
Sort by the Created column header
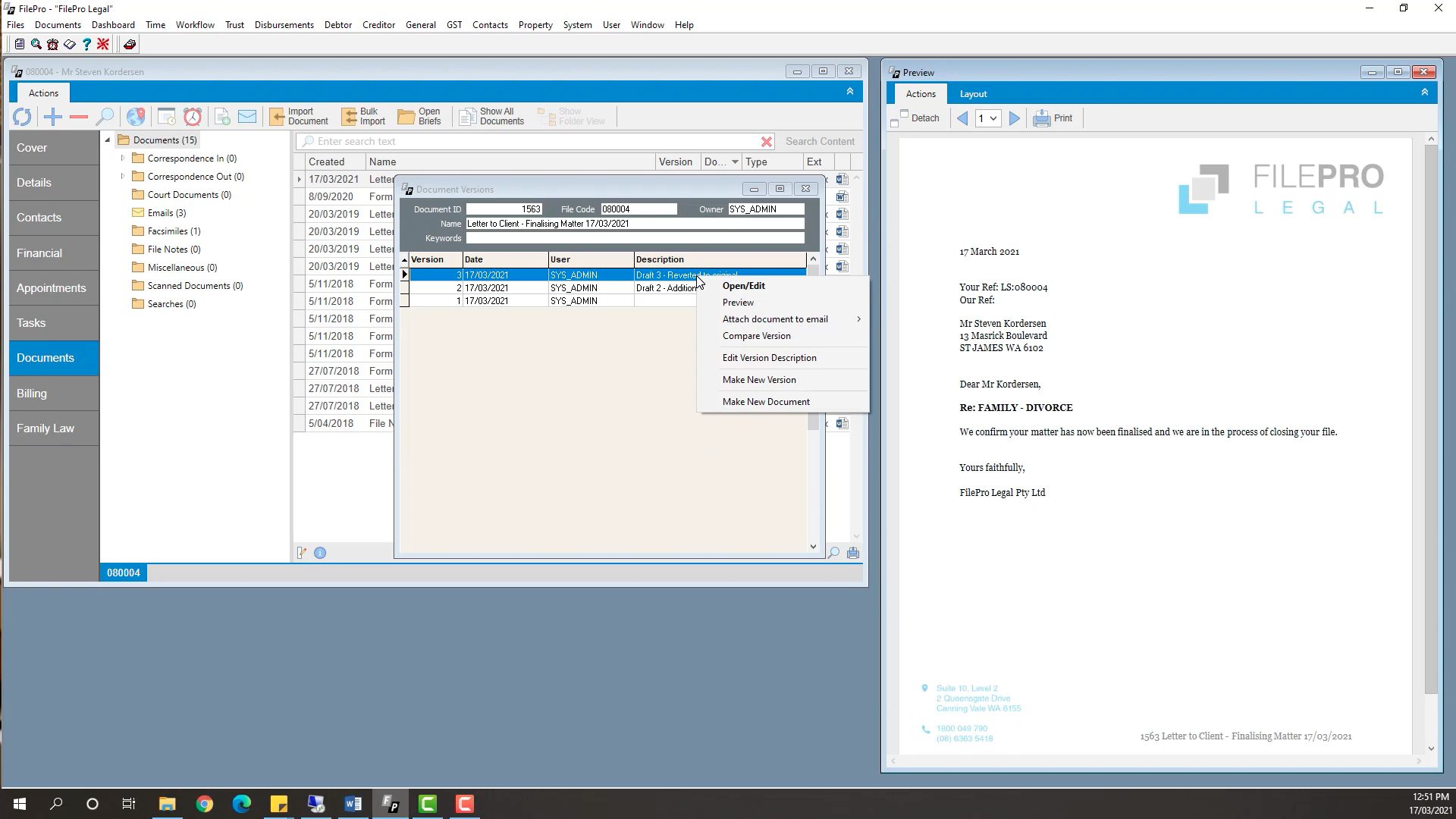click(335, 162)
